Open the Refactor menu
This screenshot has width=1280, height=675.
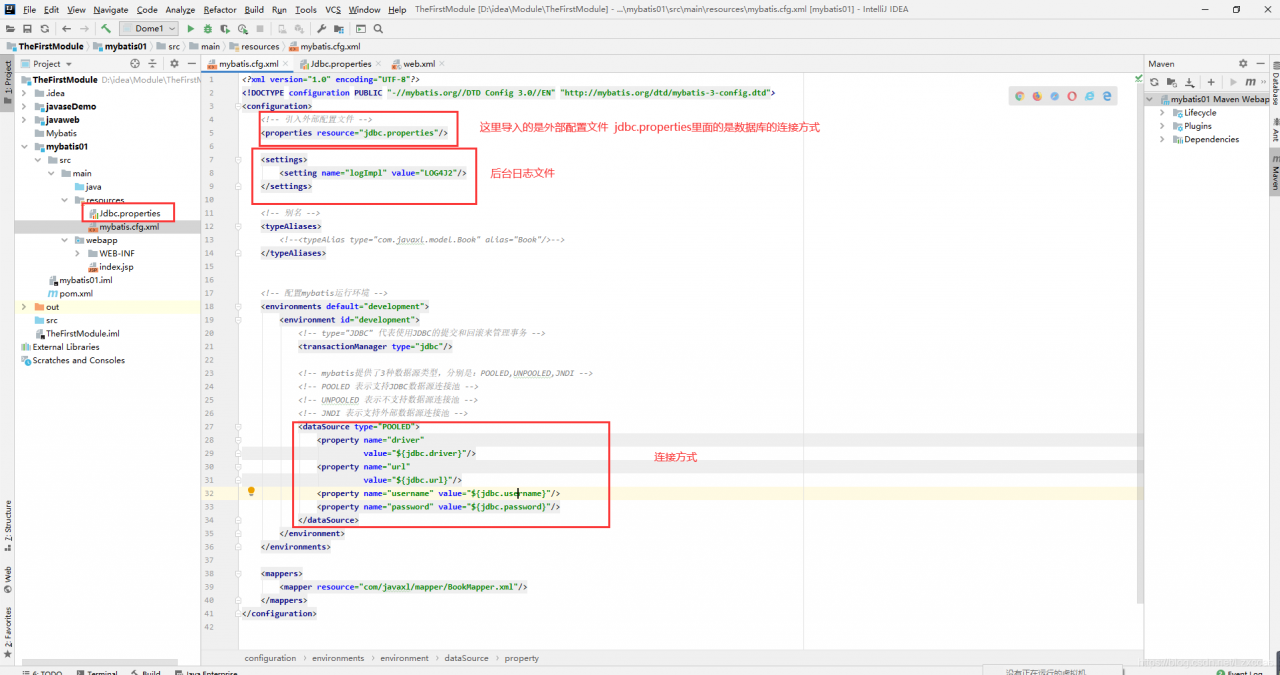219,10
